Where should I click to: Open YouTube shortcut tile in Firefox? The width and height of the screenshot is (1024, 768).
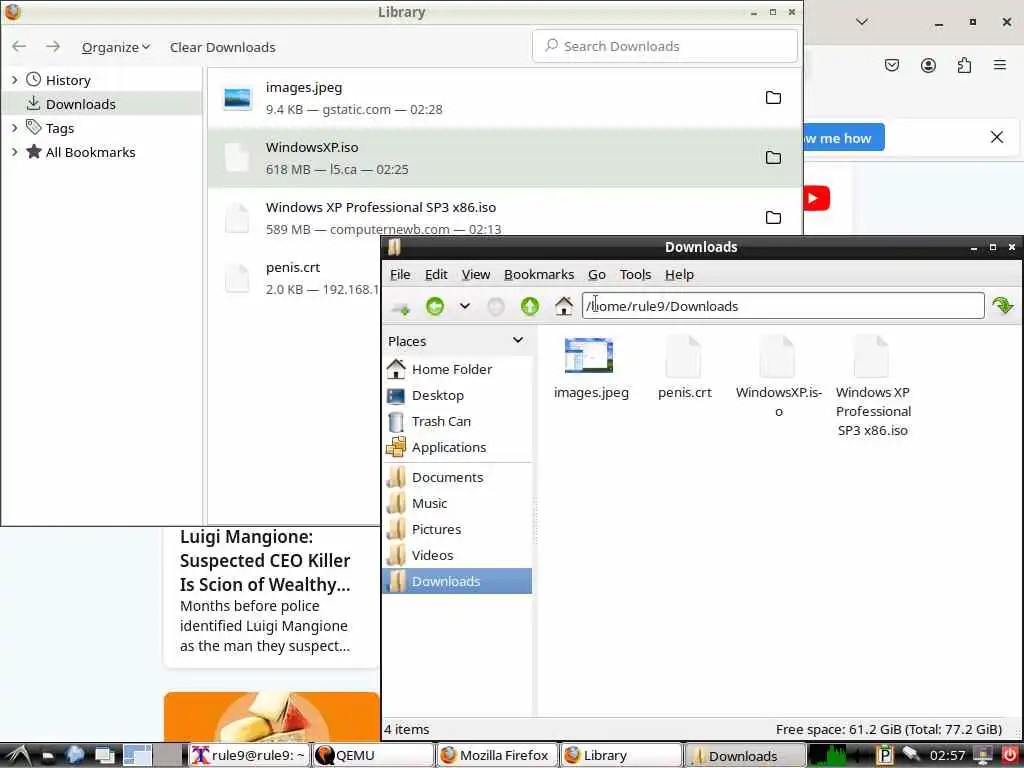816,198
